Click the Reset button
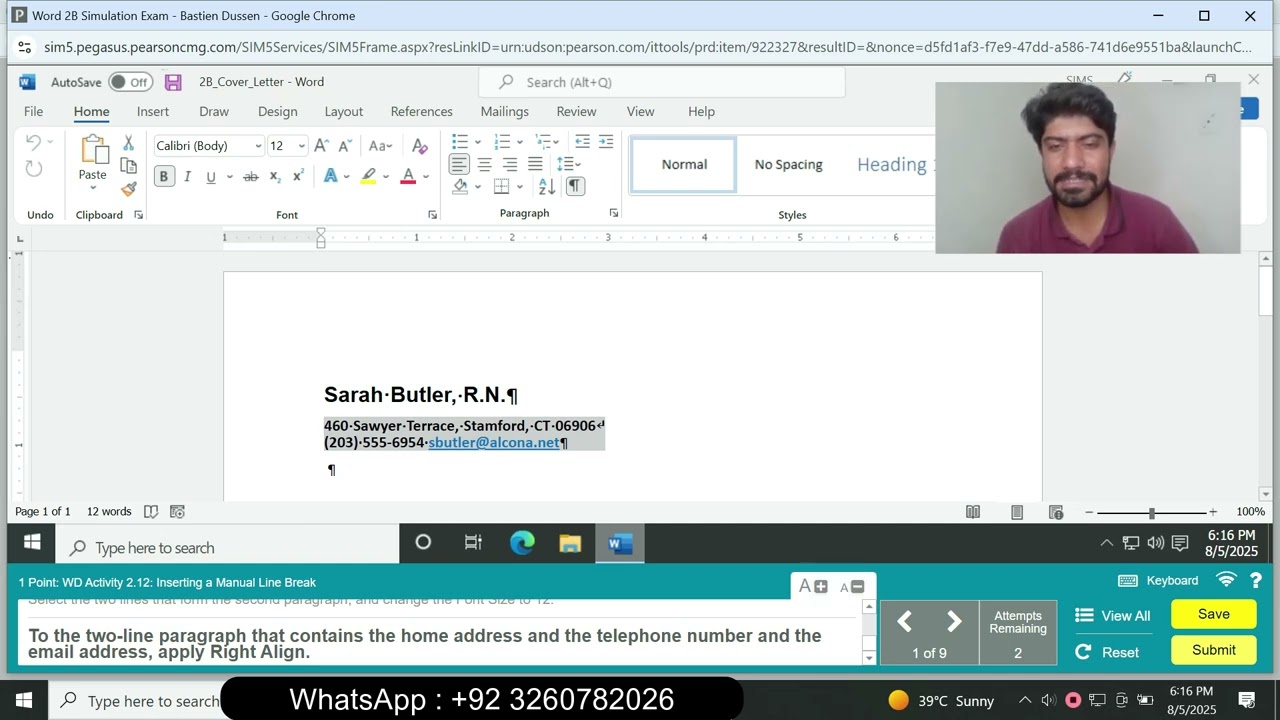The width and height of the screenshot is (1280, 720). pyautogui.click(x=1107, y=652)
